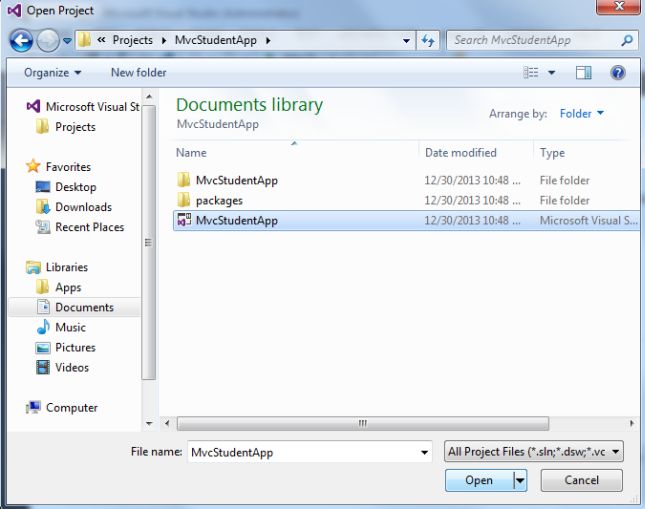Viewport: 645px width, 509px height.
Task: Close the Open Project dialog
Action: click(x=618, y=7)
